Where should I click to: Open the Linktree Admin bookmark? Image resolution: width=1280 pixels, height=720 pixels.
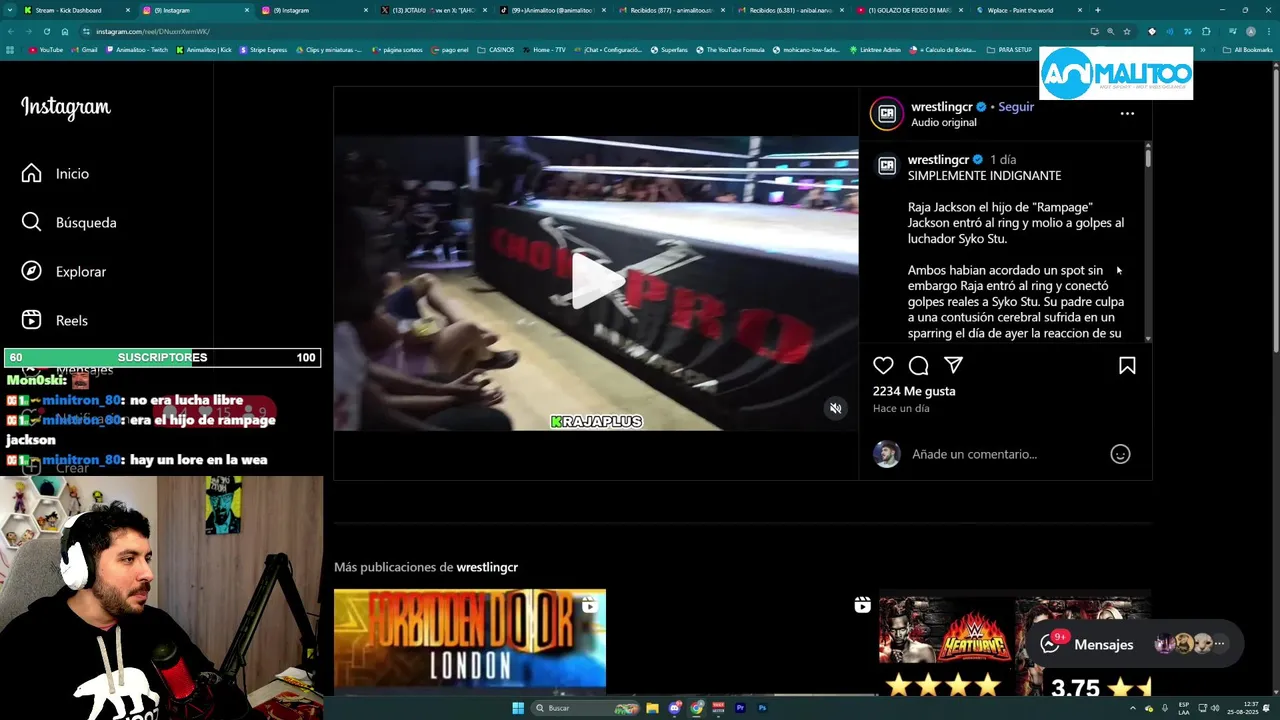(875, 50)
